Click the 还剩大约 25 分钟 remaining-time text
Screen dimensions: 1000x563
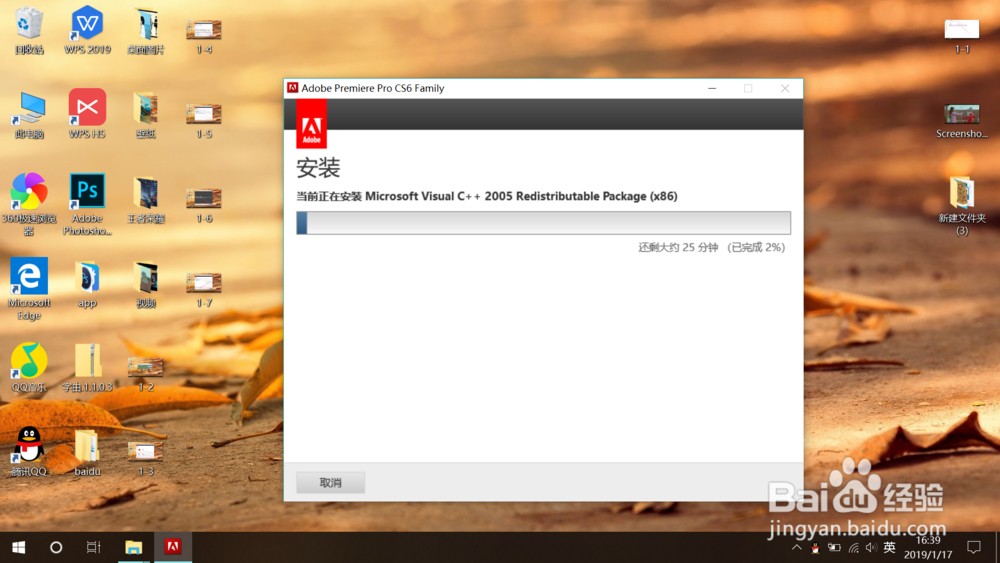678,247
